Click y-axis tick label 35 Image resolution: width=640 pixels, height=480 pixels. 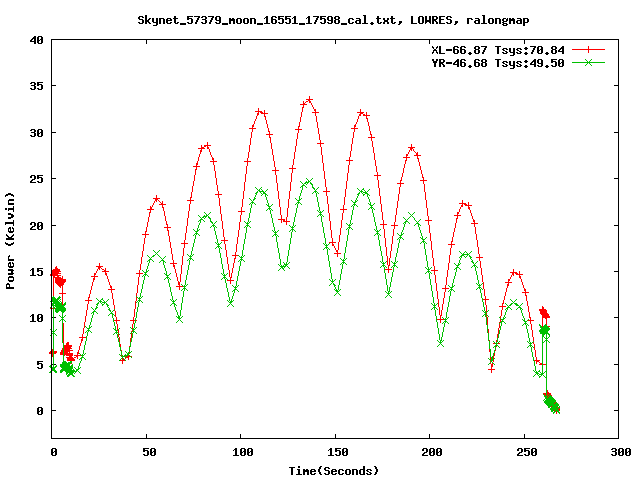(x=36, y=86)
